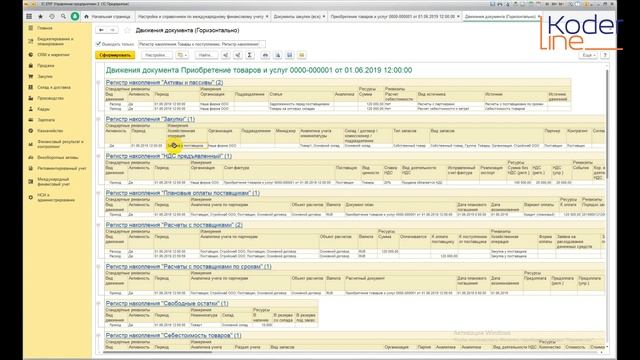Open the CRM и маркетинг section
The width and height of the screenshot is (640, 360).
53,55
